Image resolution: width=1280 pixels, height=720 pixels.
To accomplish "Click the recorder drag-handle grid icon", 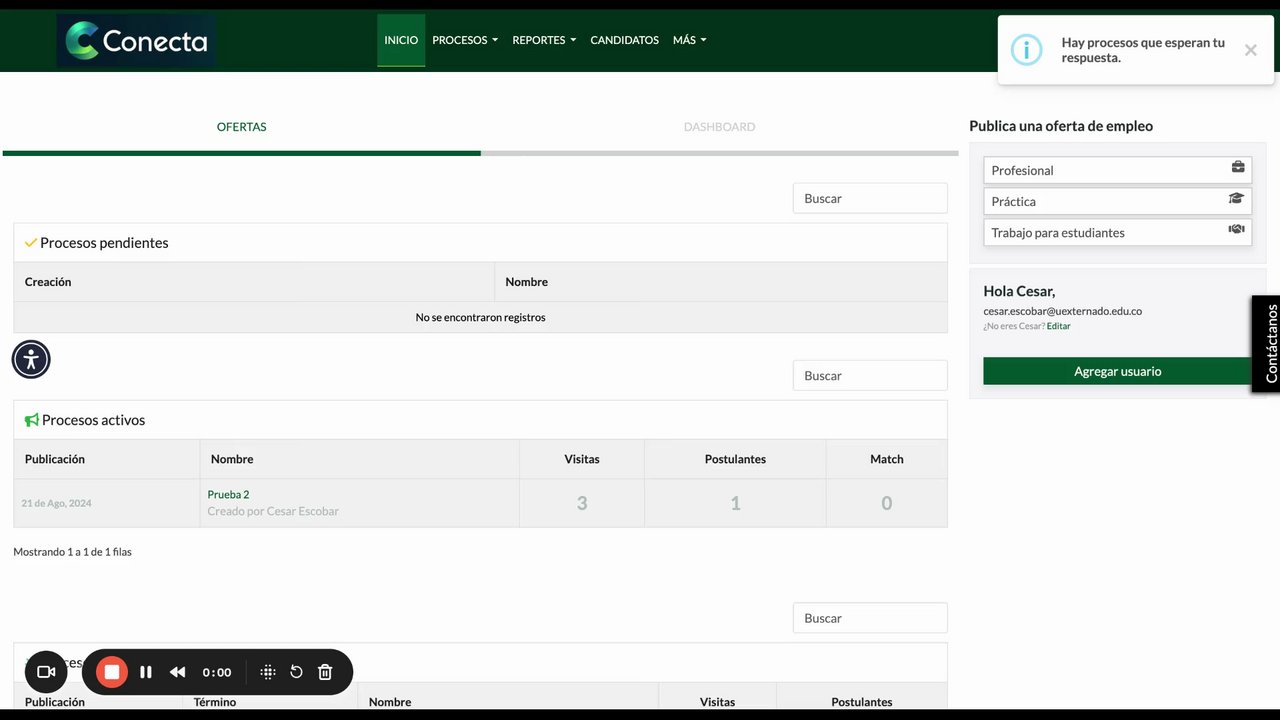I will pyautogui.click(x=267, y=672).
